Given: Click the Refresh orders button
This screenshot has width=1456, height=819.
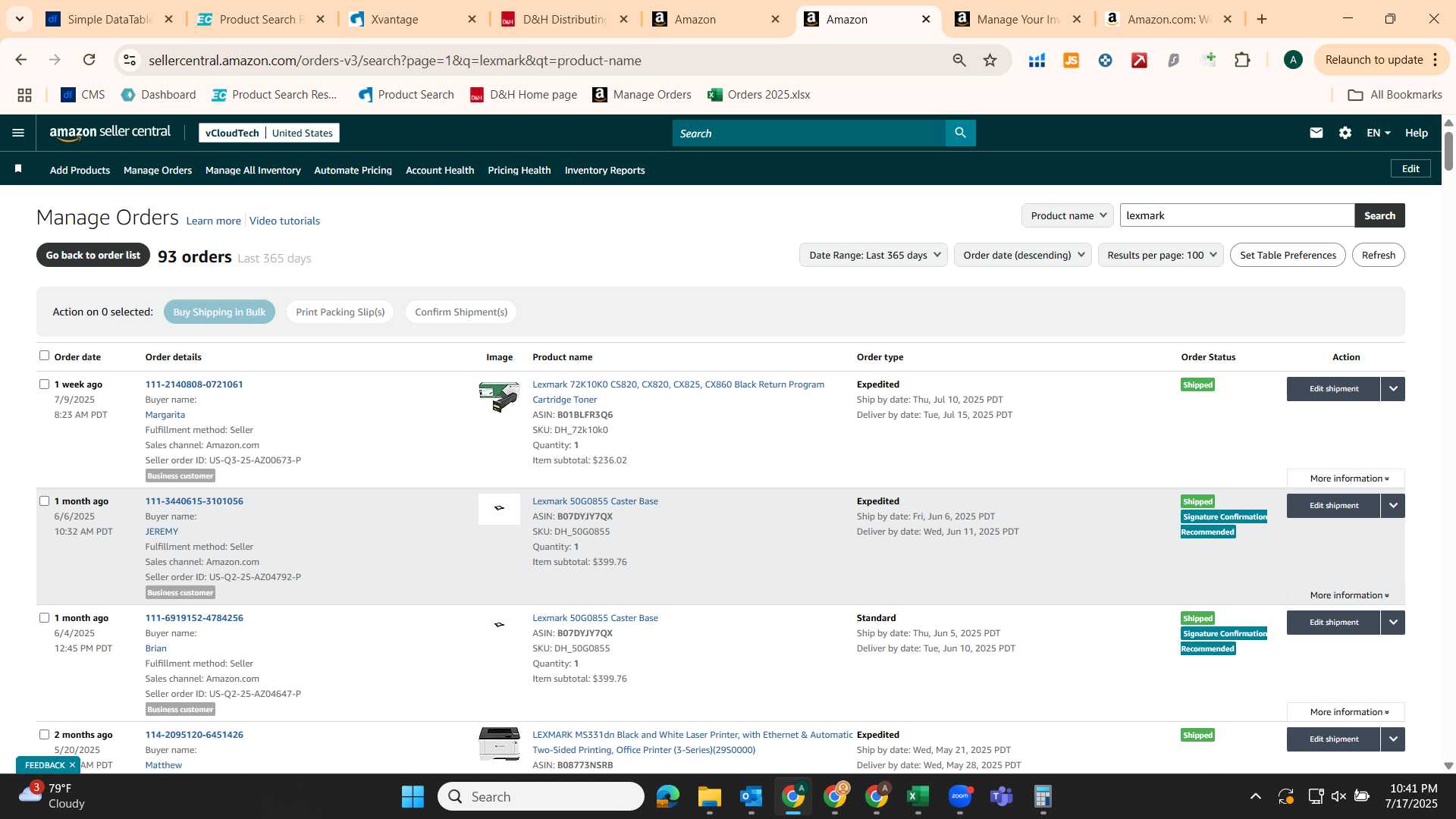Looking at the screenshot, I should 1378,255.
